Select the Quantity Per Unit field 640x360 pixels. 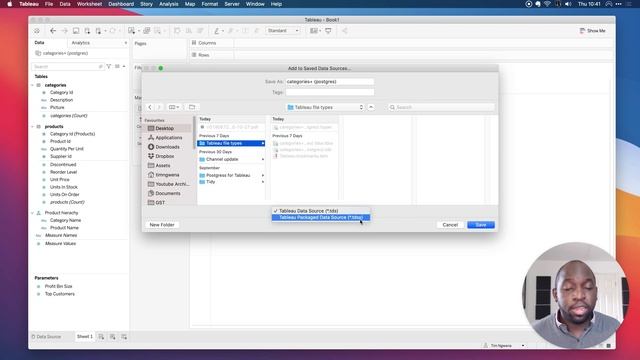66,149
